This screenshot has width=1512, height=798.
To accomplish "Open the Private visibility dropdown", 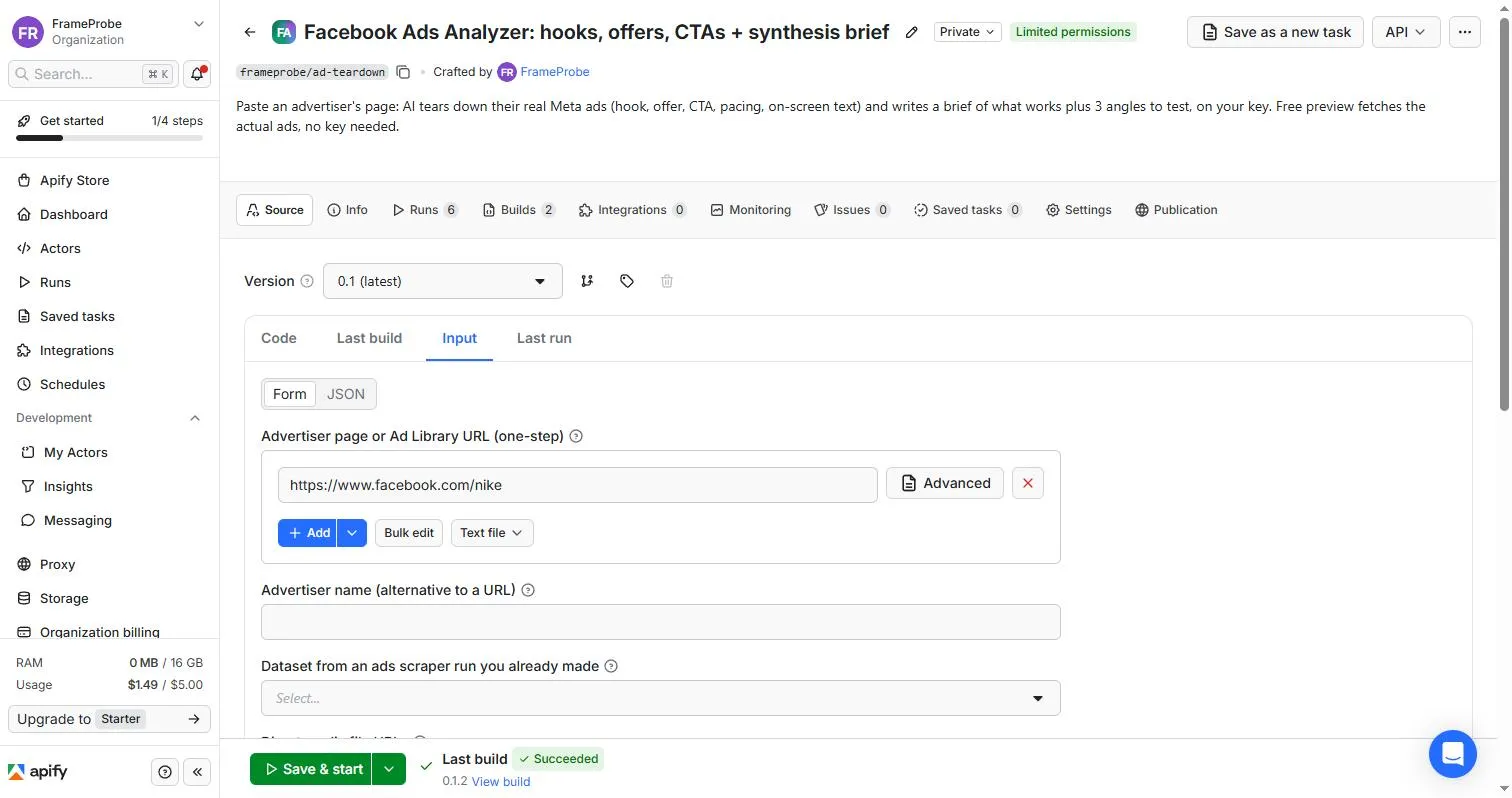I will [x=967, y=32].
